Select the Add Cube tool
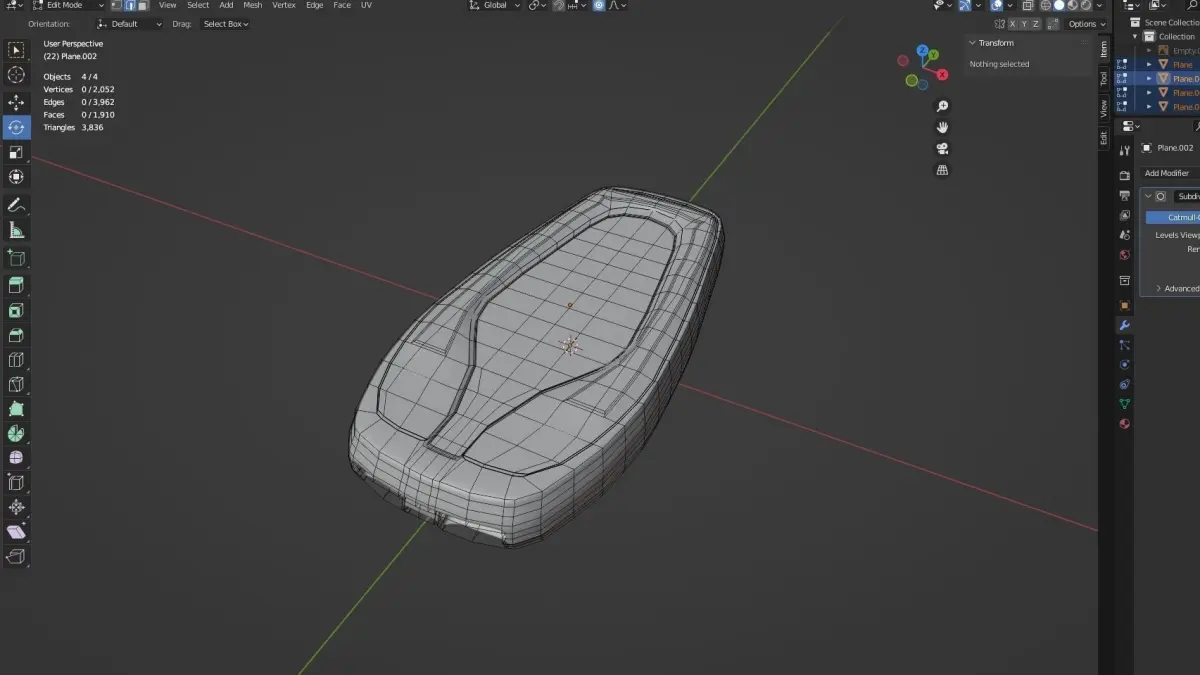Image resolution: width=1200 pixels, height=675 pixels. pos(16,258)
